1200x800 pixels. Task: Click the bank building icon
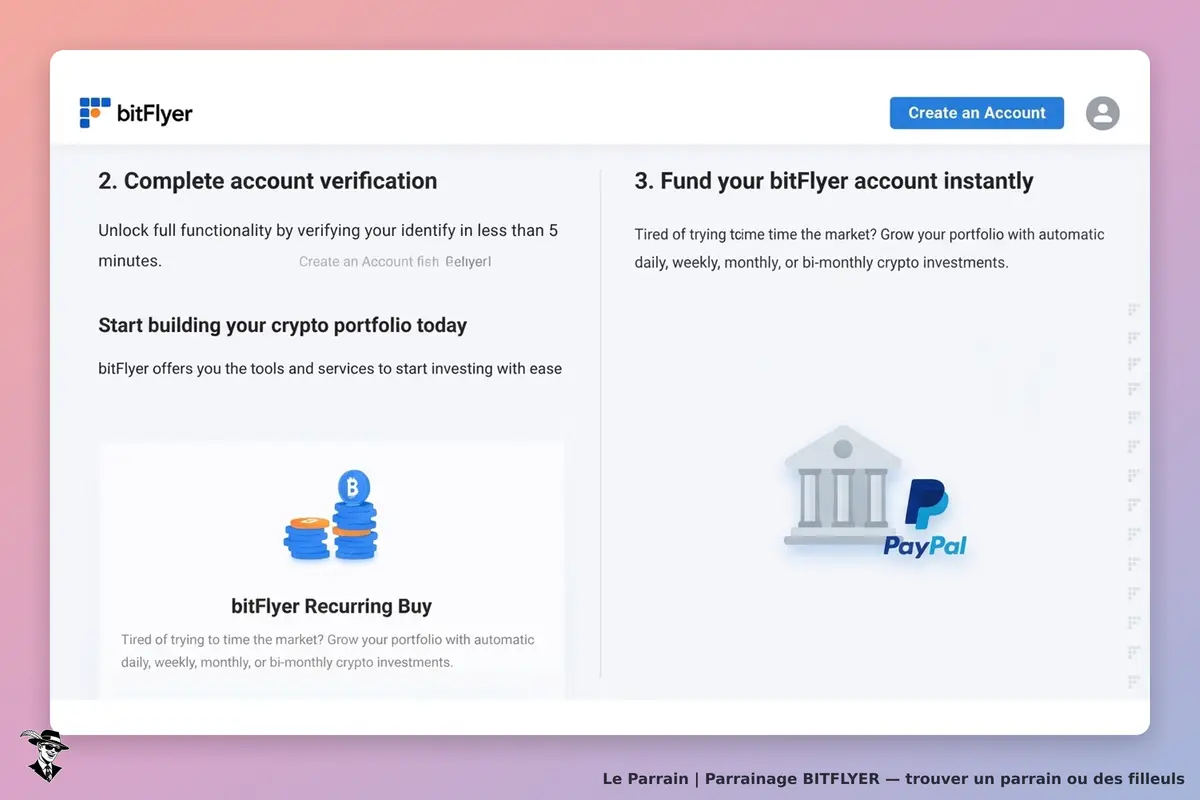pos(843,485)
